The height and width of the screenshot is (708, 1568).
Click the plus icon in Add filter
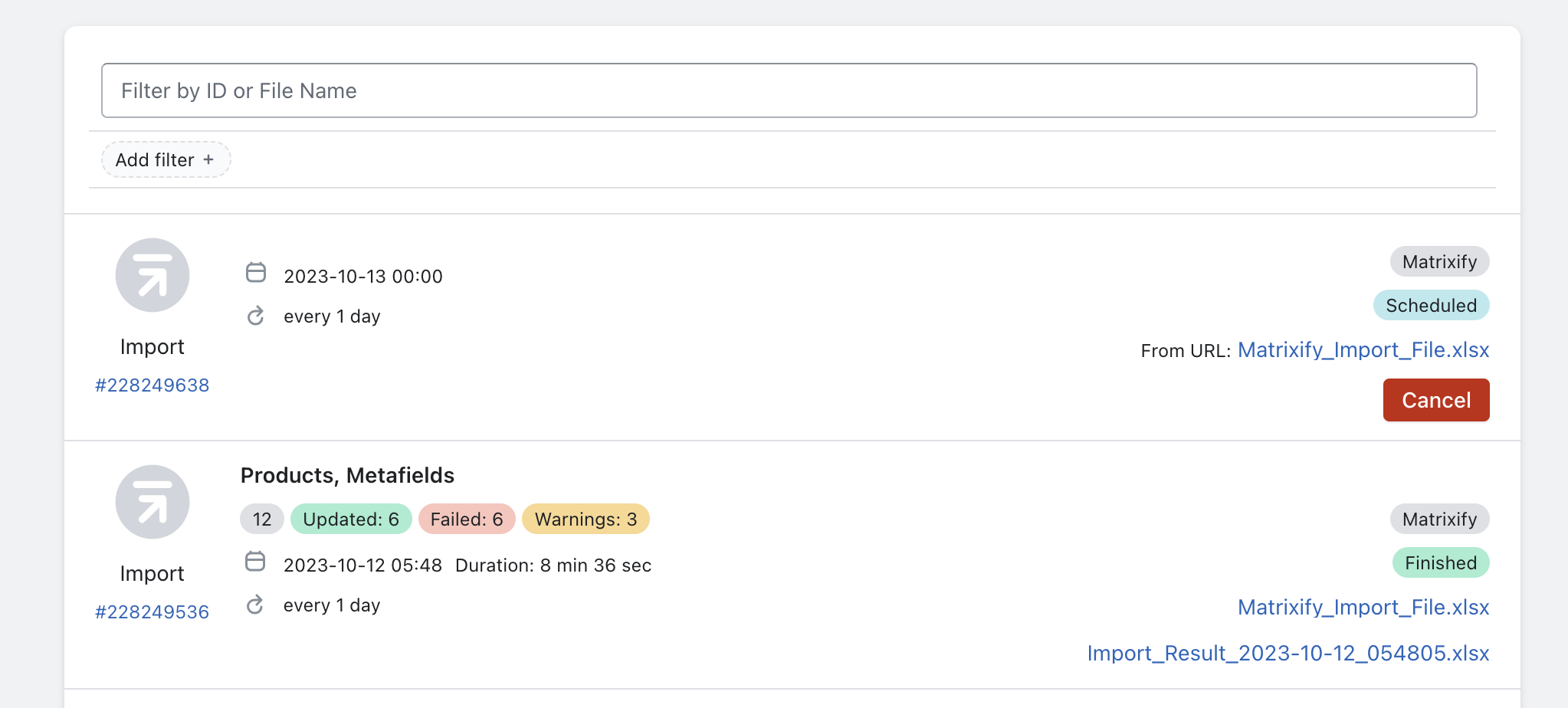click(208, 159)
